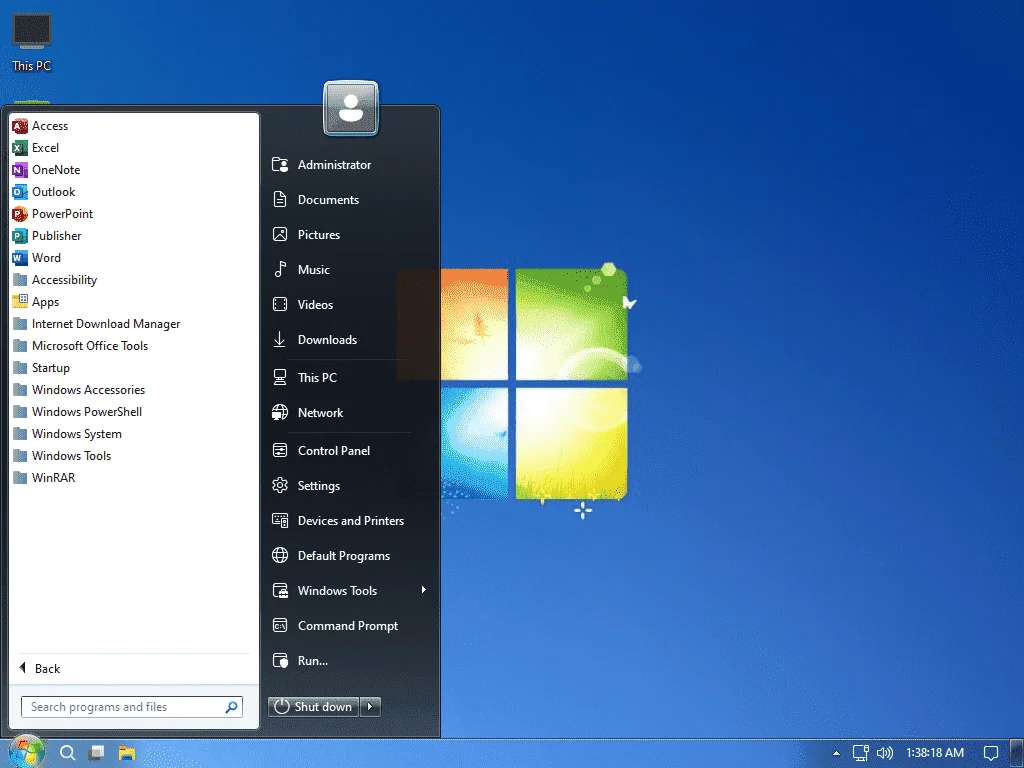Show hidden tray icons arrow
The height and width of the screenshot is (768, 1024).
tap(836, 753)
